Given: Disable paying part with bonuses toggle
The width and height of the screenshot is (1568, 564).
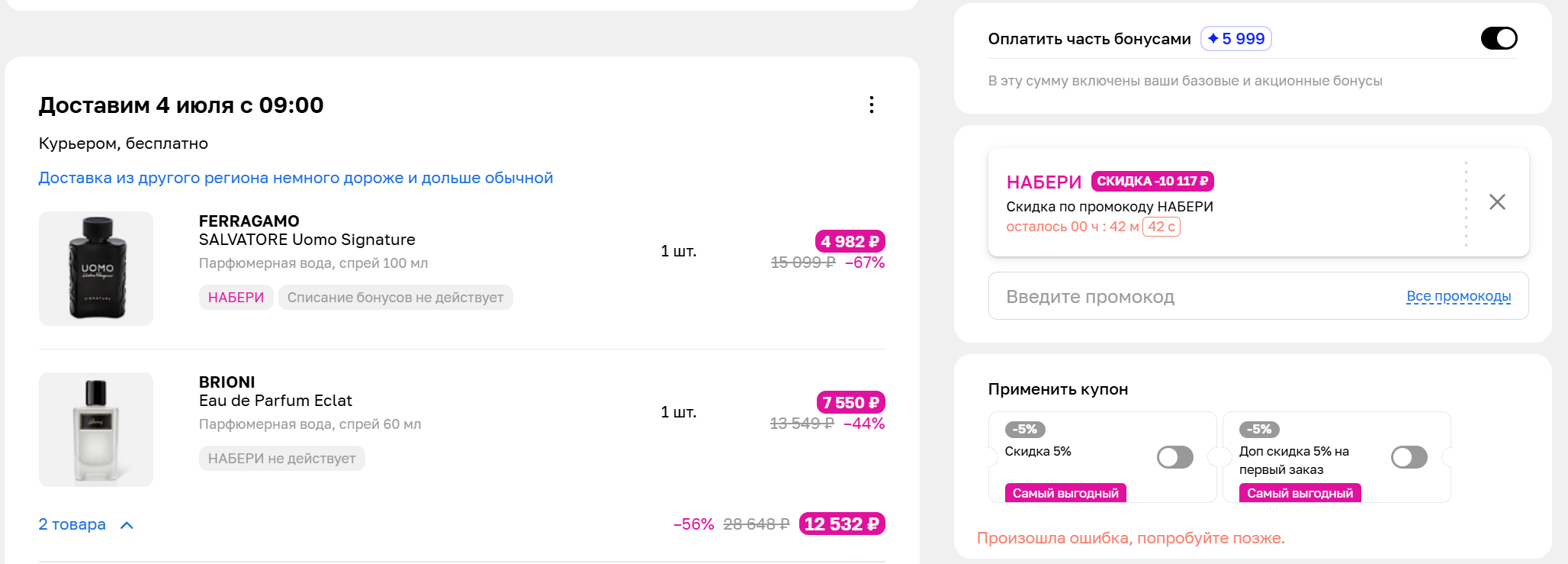Looking at the screenshot, I should coord(1499,38).
